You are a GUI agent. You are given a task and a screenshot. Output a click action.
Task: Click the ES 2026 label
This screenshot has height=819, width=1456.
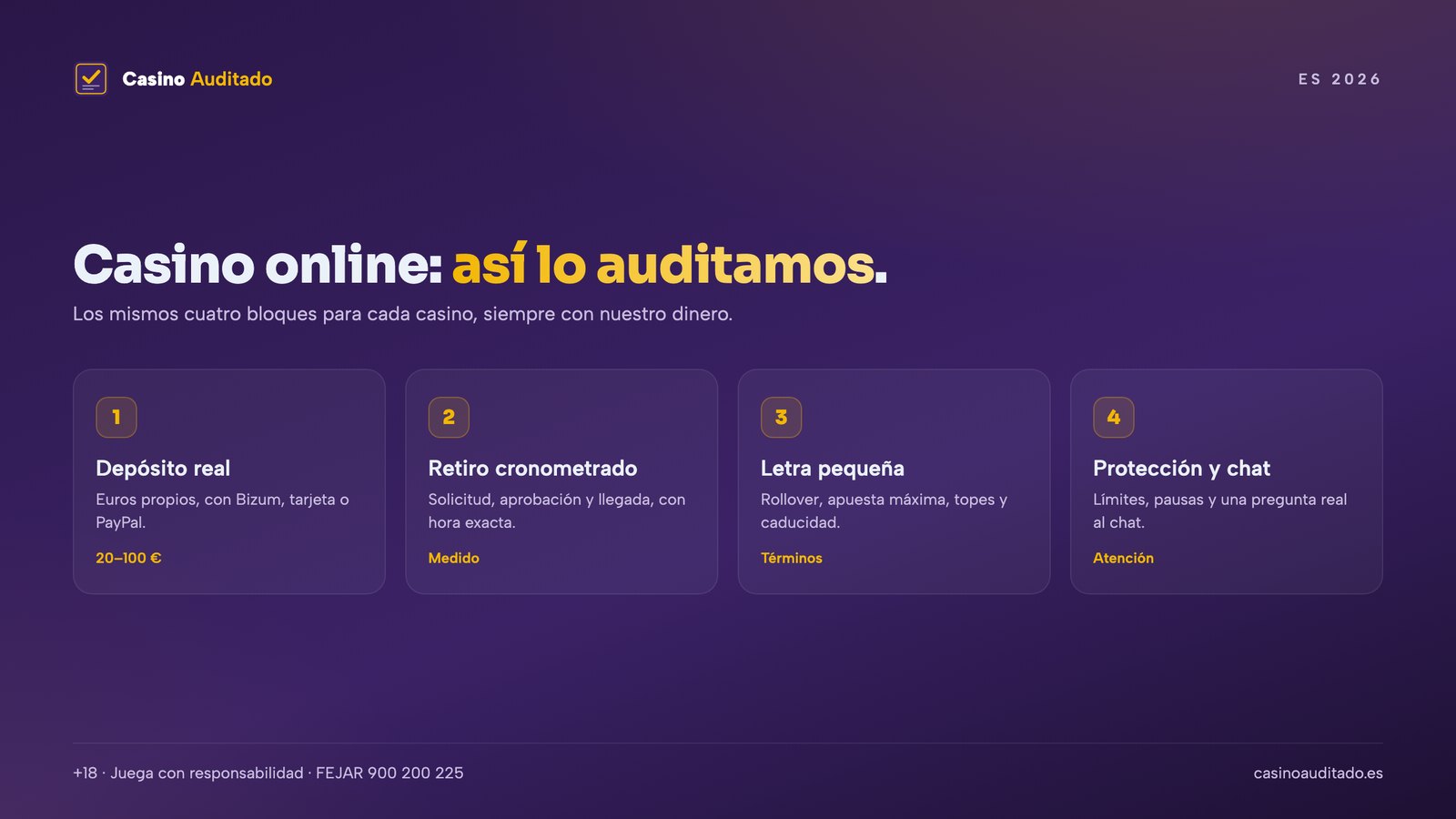point(1340,79)
